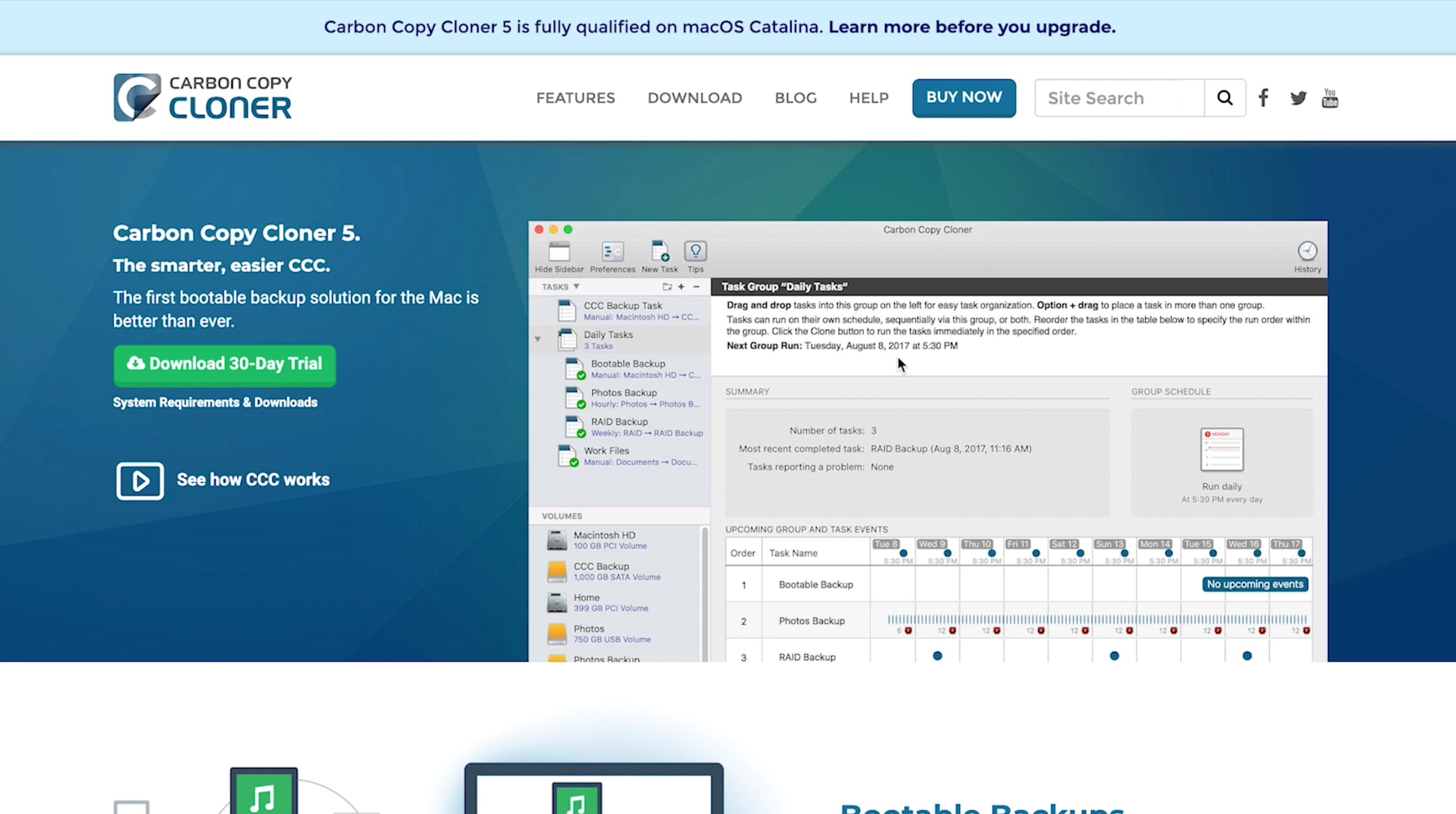Click the RAID Backup dot under Sun 13
The width and height of the screenshot is (1456, 814).
click(1114, 656)
